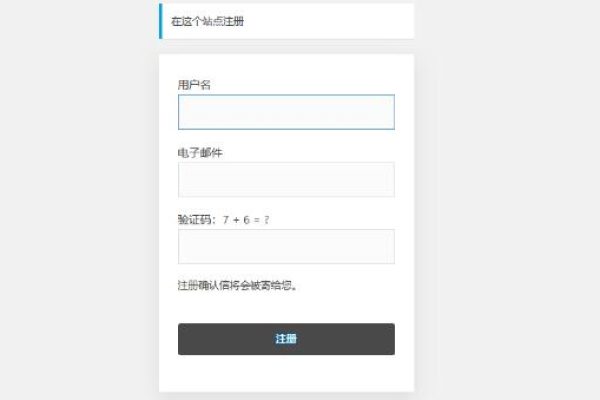
Task: Click empty space in the 在这个站点注册 banner
Action: [340, 21]
